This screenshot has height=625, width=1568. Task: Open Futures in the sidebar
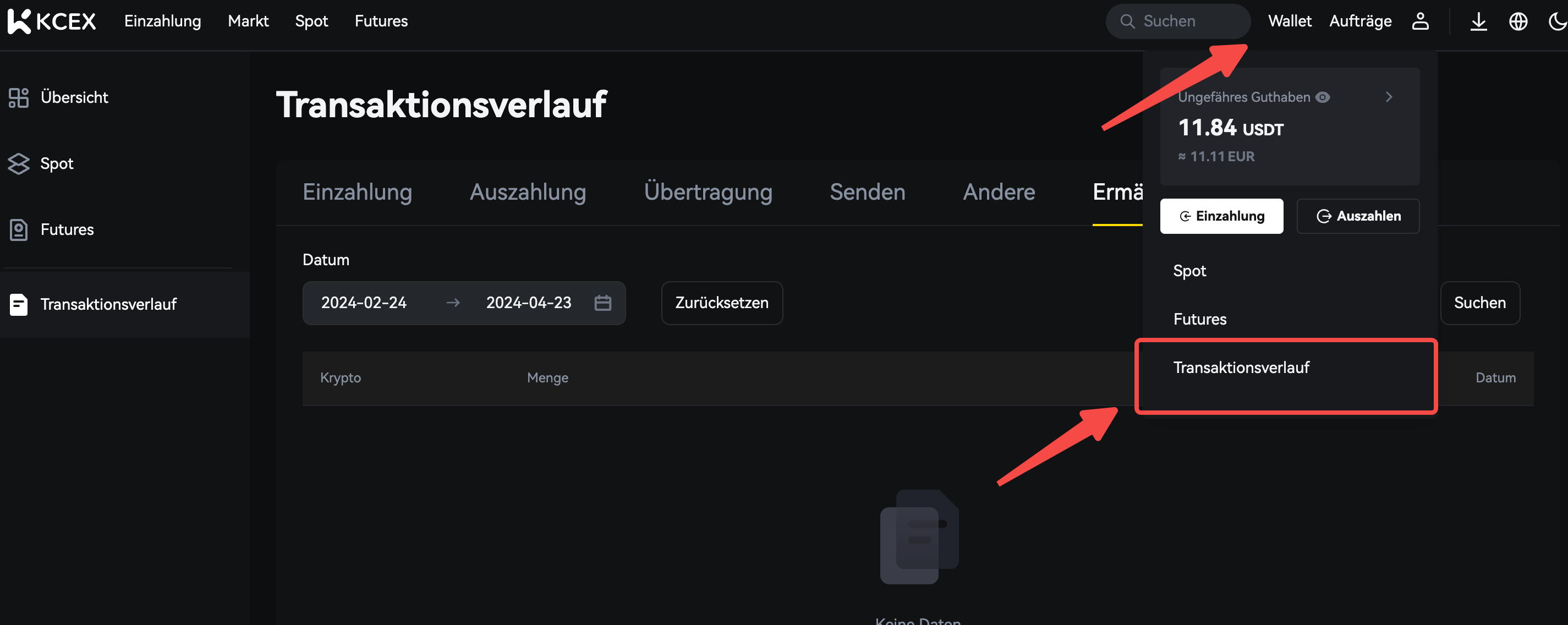67,229
